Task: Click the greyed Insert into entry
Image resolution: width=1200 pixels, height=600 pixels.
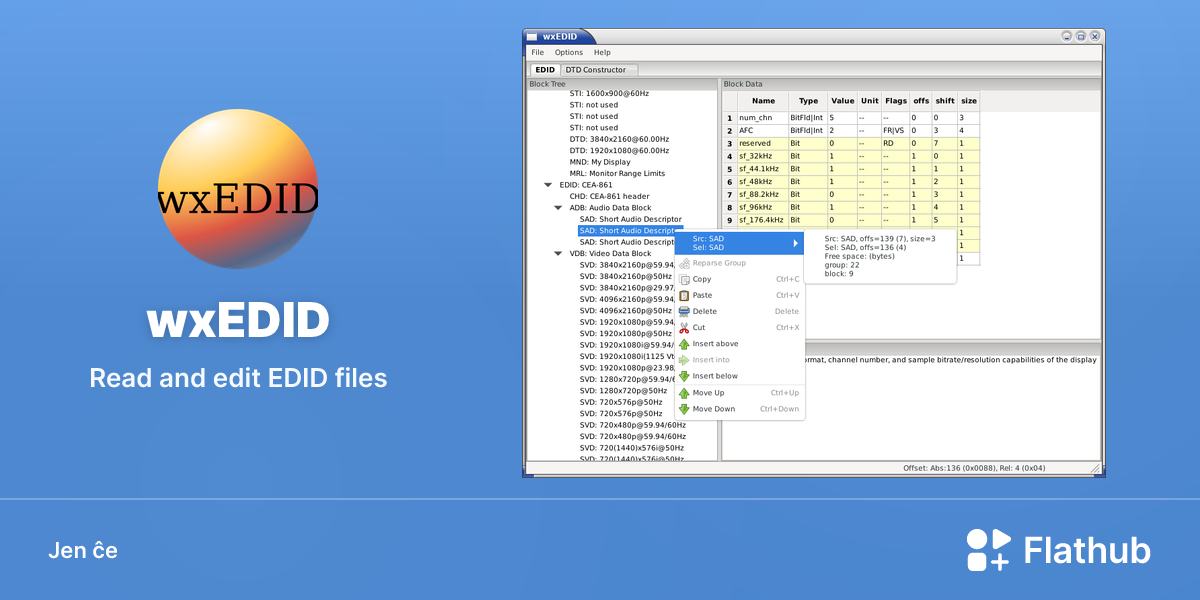Action: point(739,360)
